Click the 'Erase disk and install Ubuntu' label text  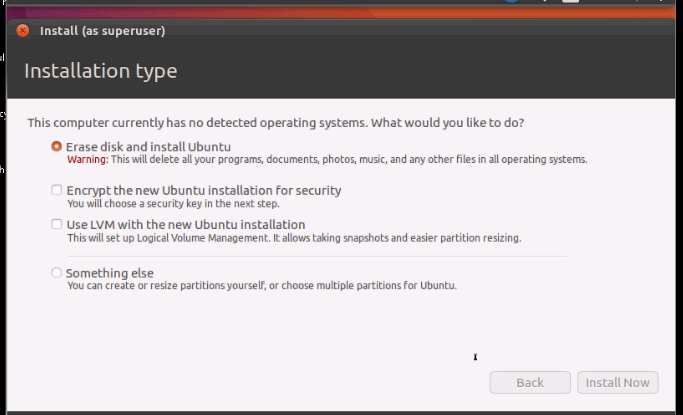pos(149,147)
